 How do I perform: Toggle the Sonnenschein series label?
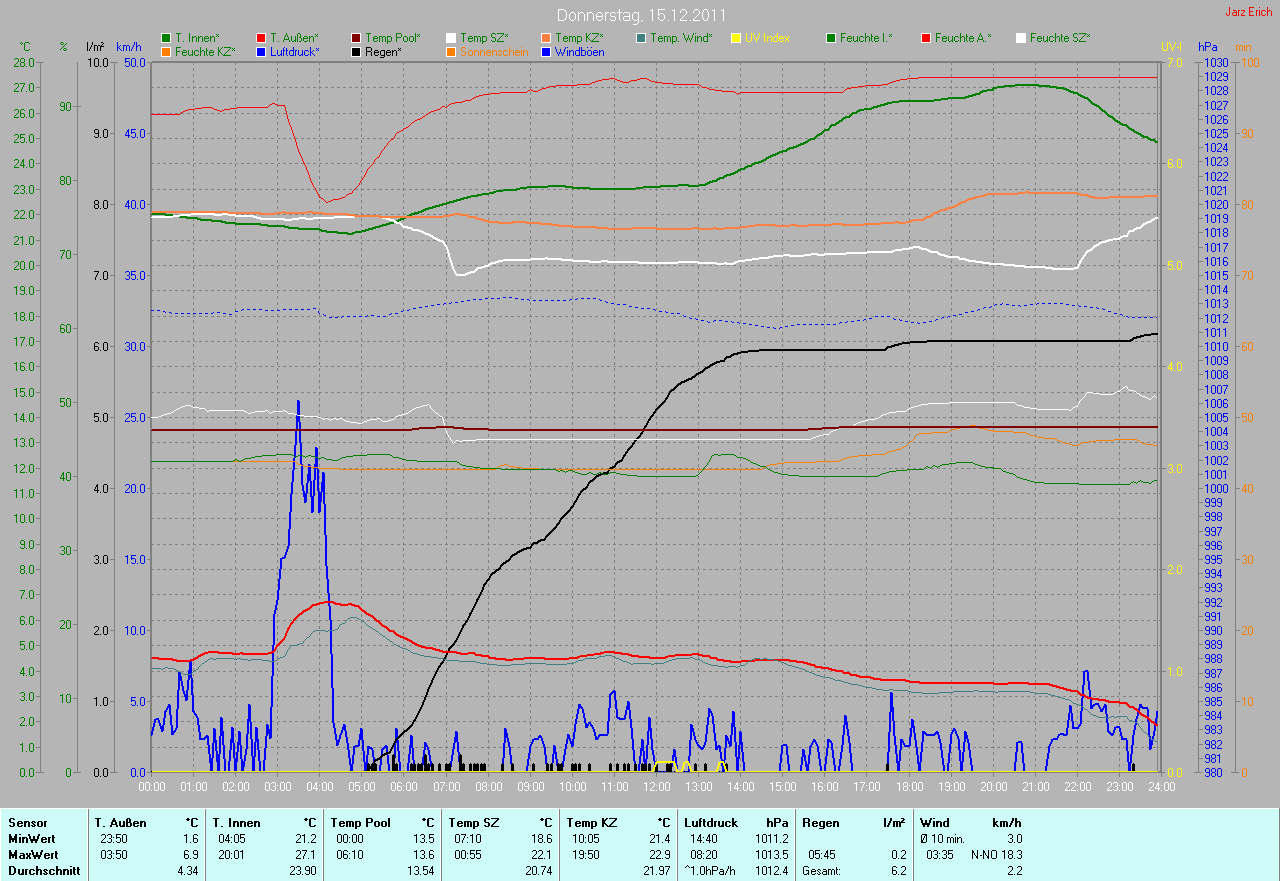494,51
